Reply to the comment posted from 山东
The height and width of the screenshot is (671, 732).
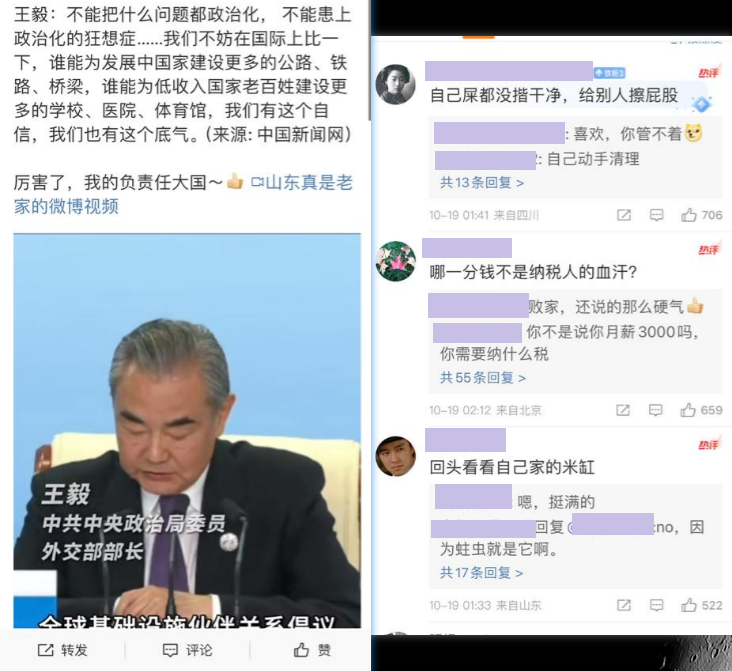point(656,605)
